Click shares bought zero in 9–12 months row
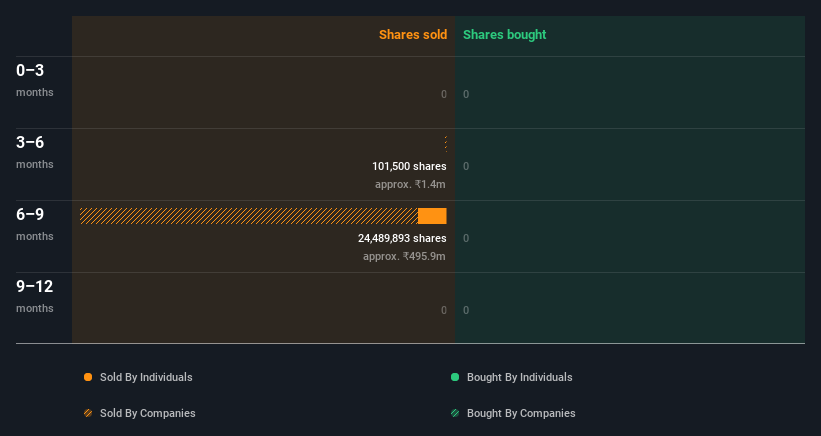This screenshot has height=436, width=821. pyautogui.click(x=466, y=310)
